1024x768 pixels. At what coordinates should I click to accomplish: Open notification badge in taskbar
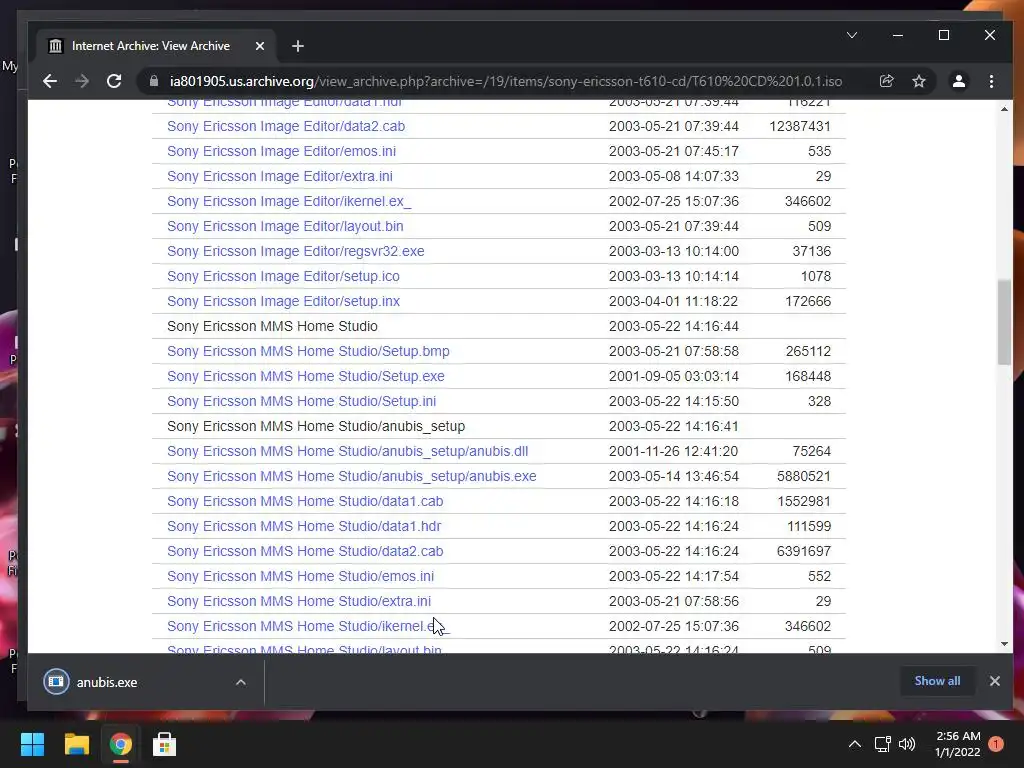pos(996,744)
